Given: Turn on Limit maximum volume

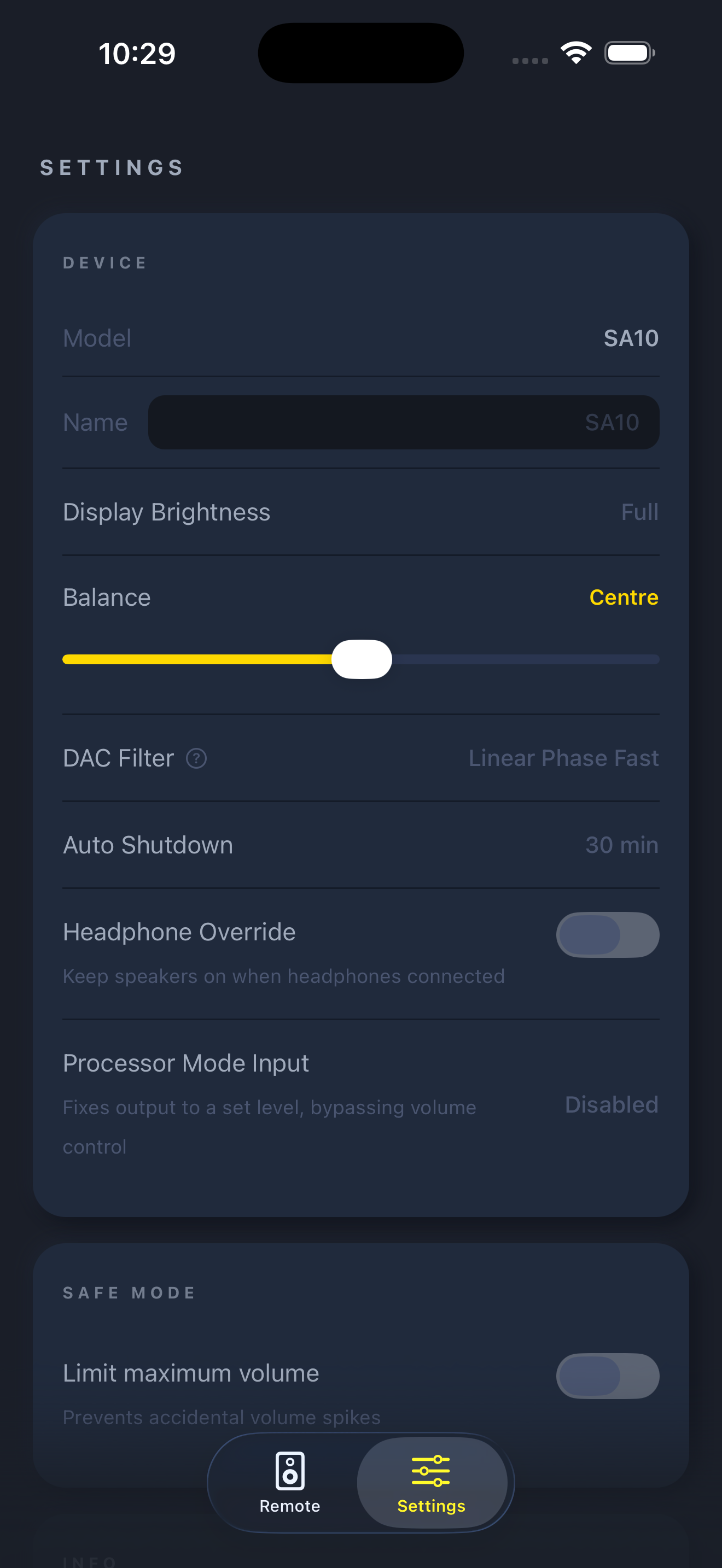Looking at the screenshot, I should click(x=607, y=1376).
